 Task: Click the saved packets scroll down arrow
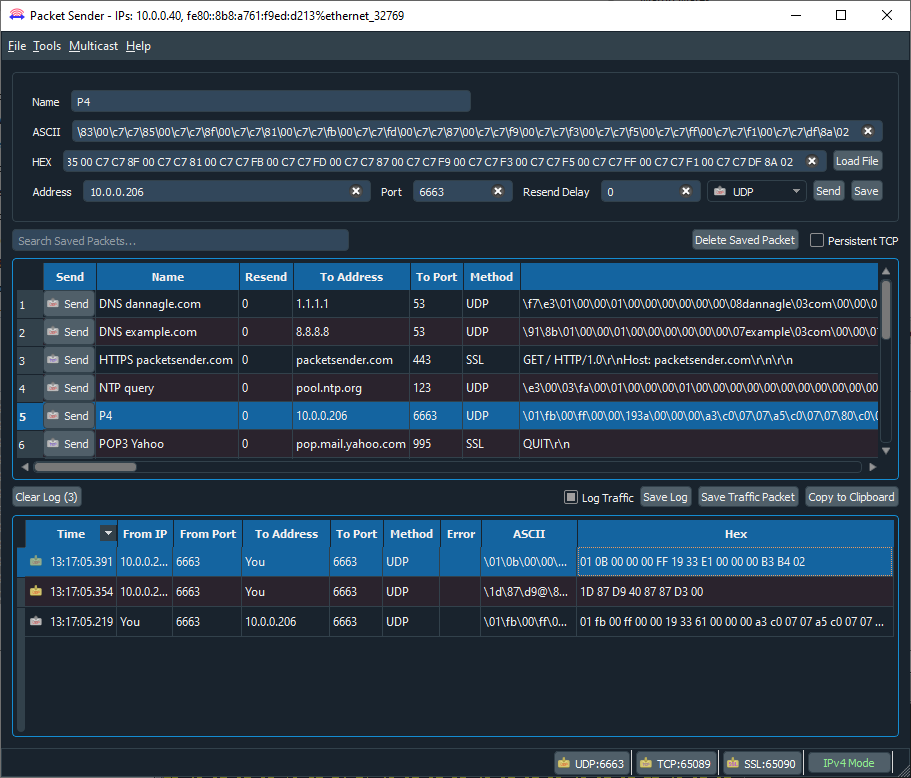pos(885,450)
